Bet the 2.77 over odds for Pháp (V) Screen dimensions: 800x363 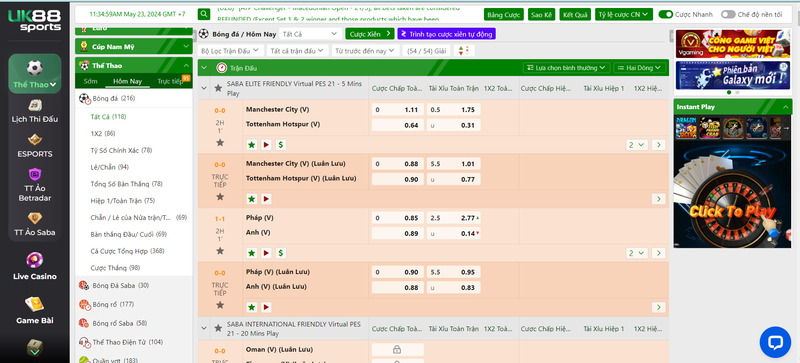click(454, 218)
